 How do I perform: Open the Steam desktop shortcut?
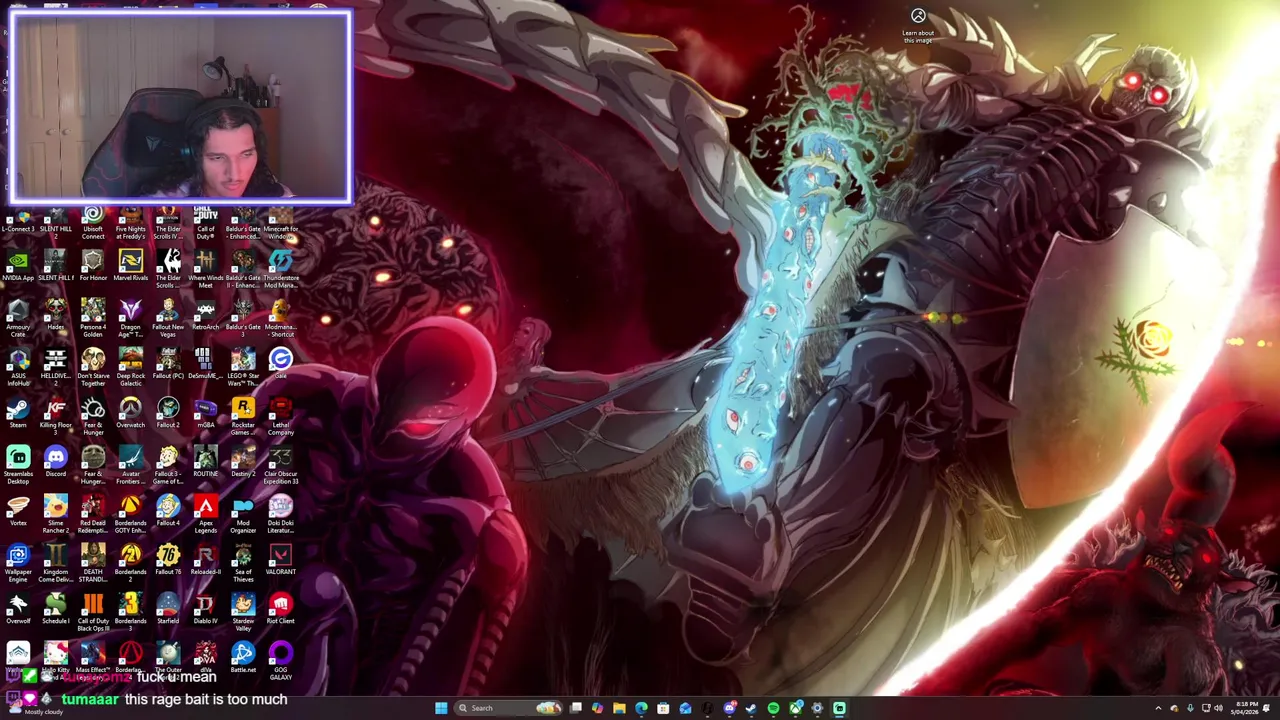pos(18,414)
